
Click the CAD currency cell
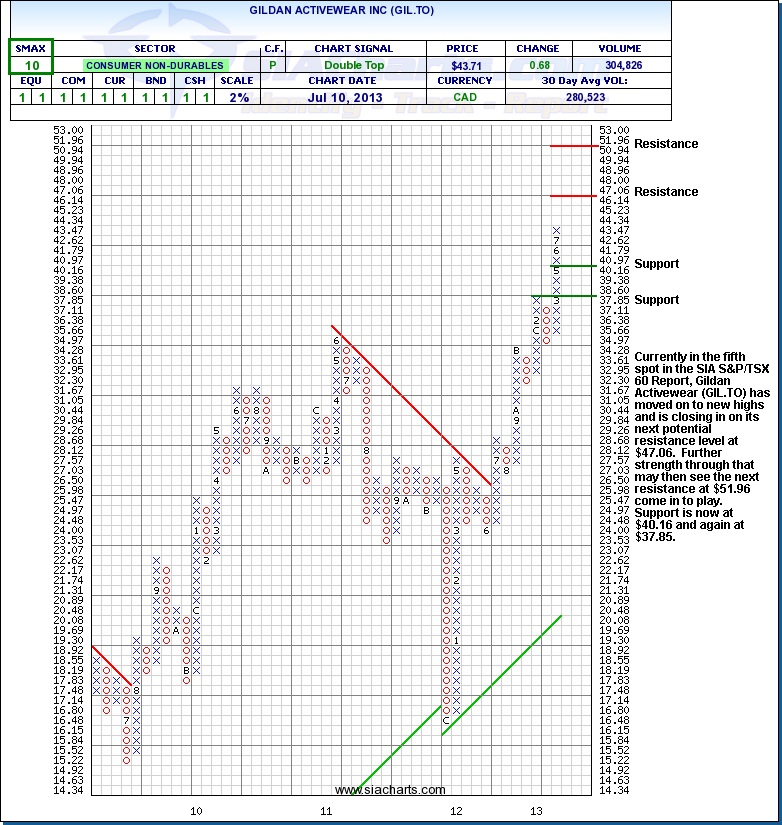tap(462, 97)
